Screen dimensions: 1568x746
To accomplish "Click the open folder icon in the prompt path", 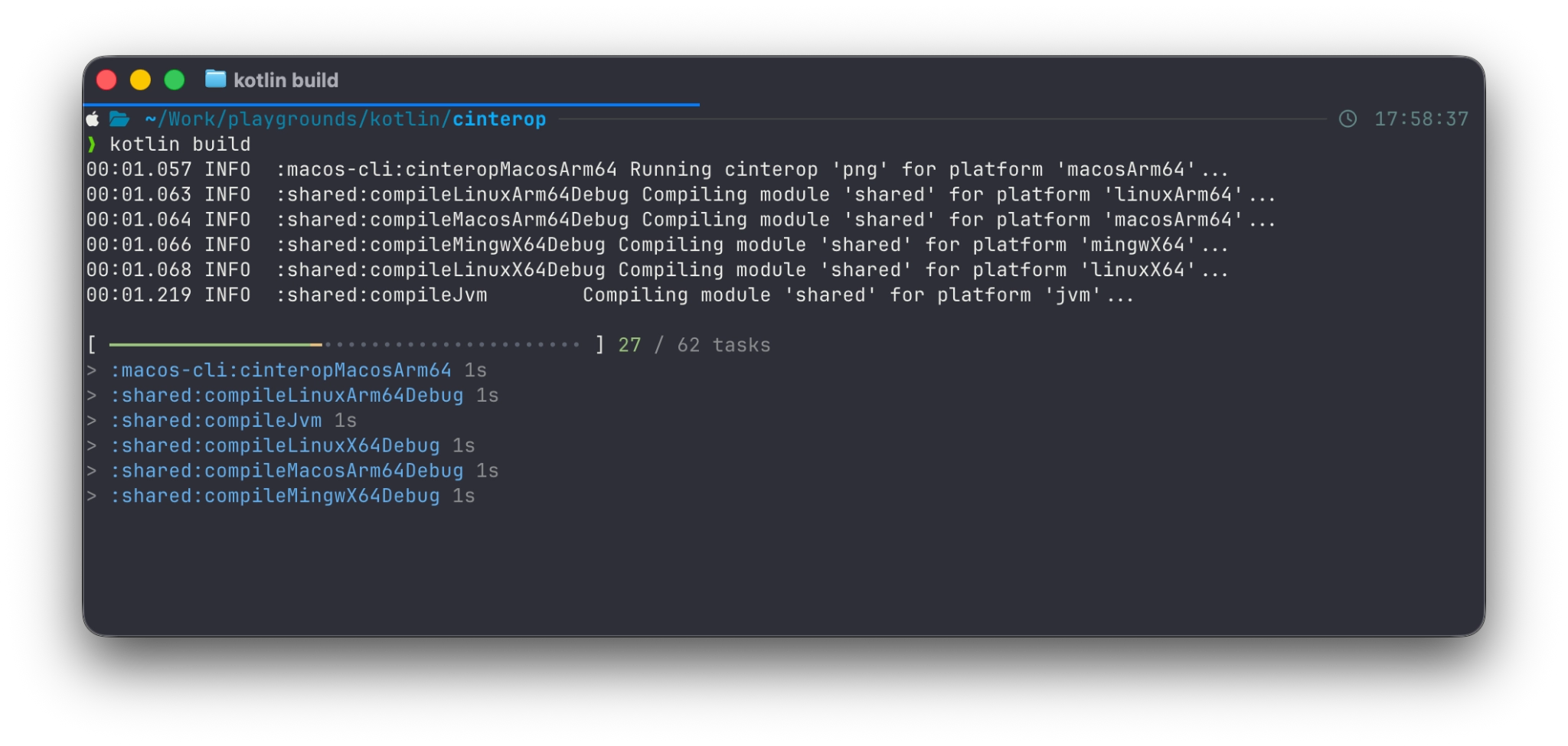I will click(x=119, y=119).
